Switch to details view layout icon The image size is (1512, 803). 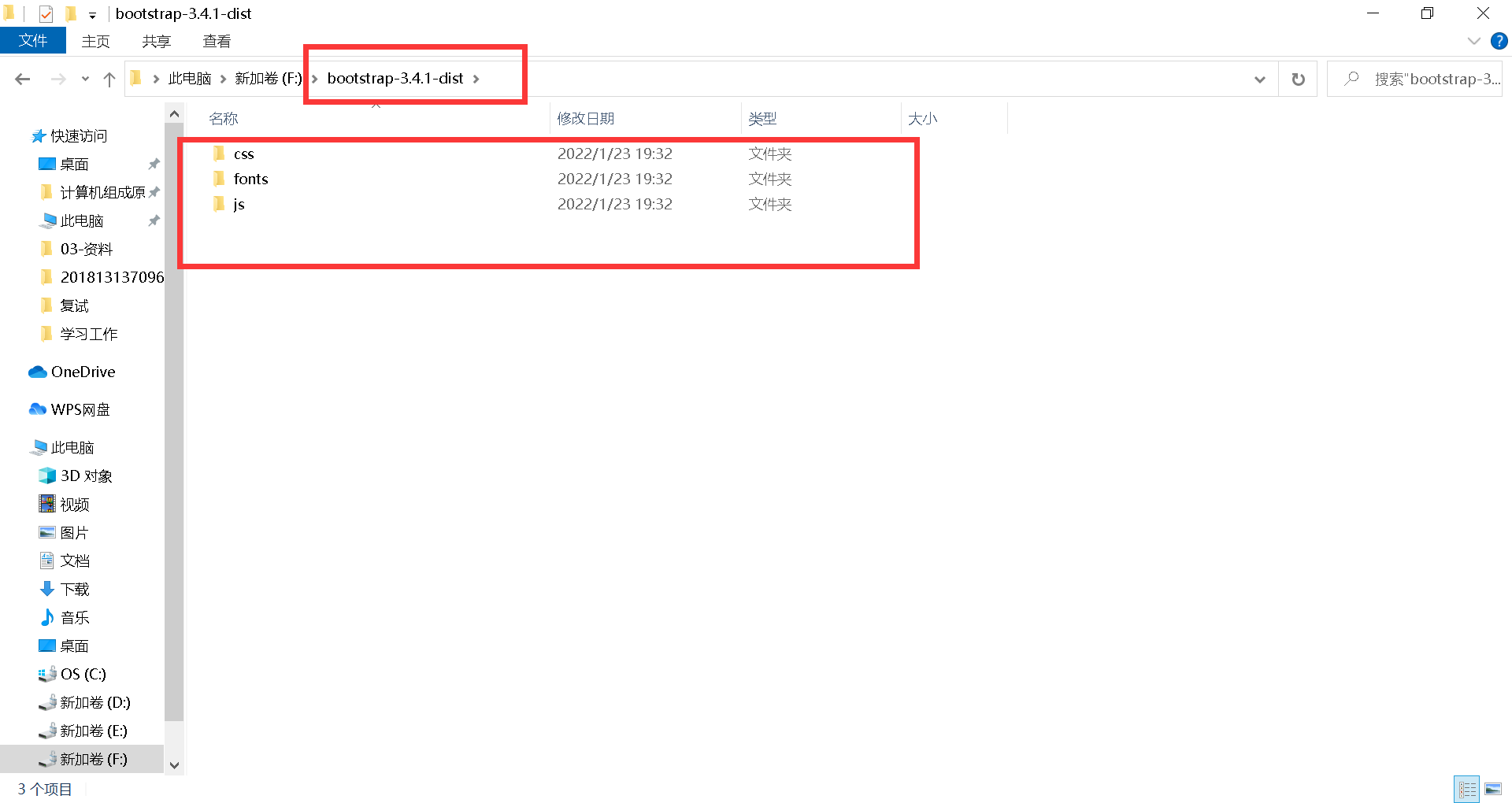pos(1467,789)
